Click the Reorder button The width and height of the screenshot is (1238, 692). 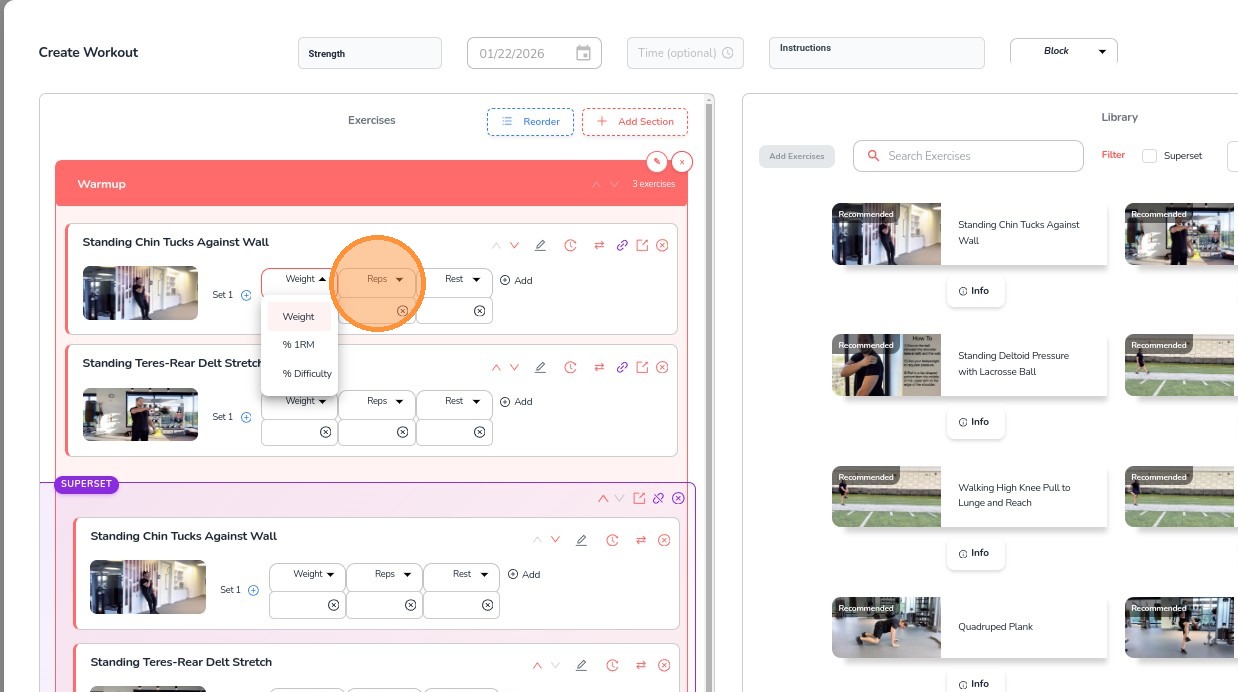click(531, 122)
